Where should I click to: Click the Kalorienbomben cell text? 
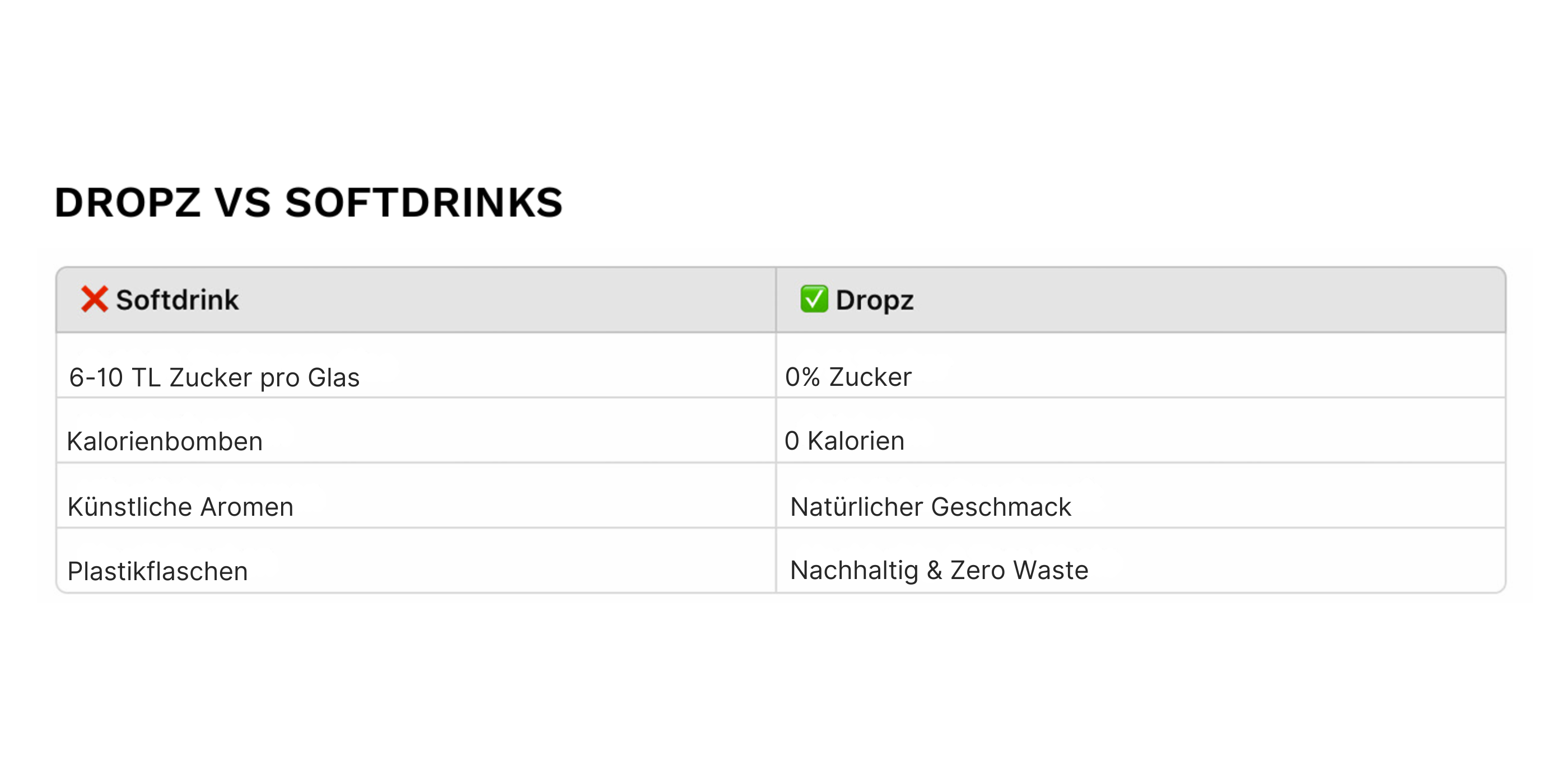[x=164, y=441]
